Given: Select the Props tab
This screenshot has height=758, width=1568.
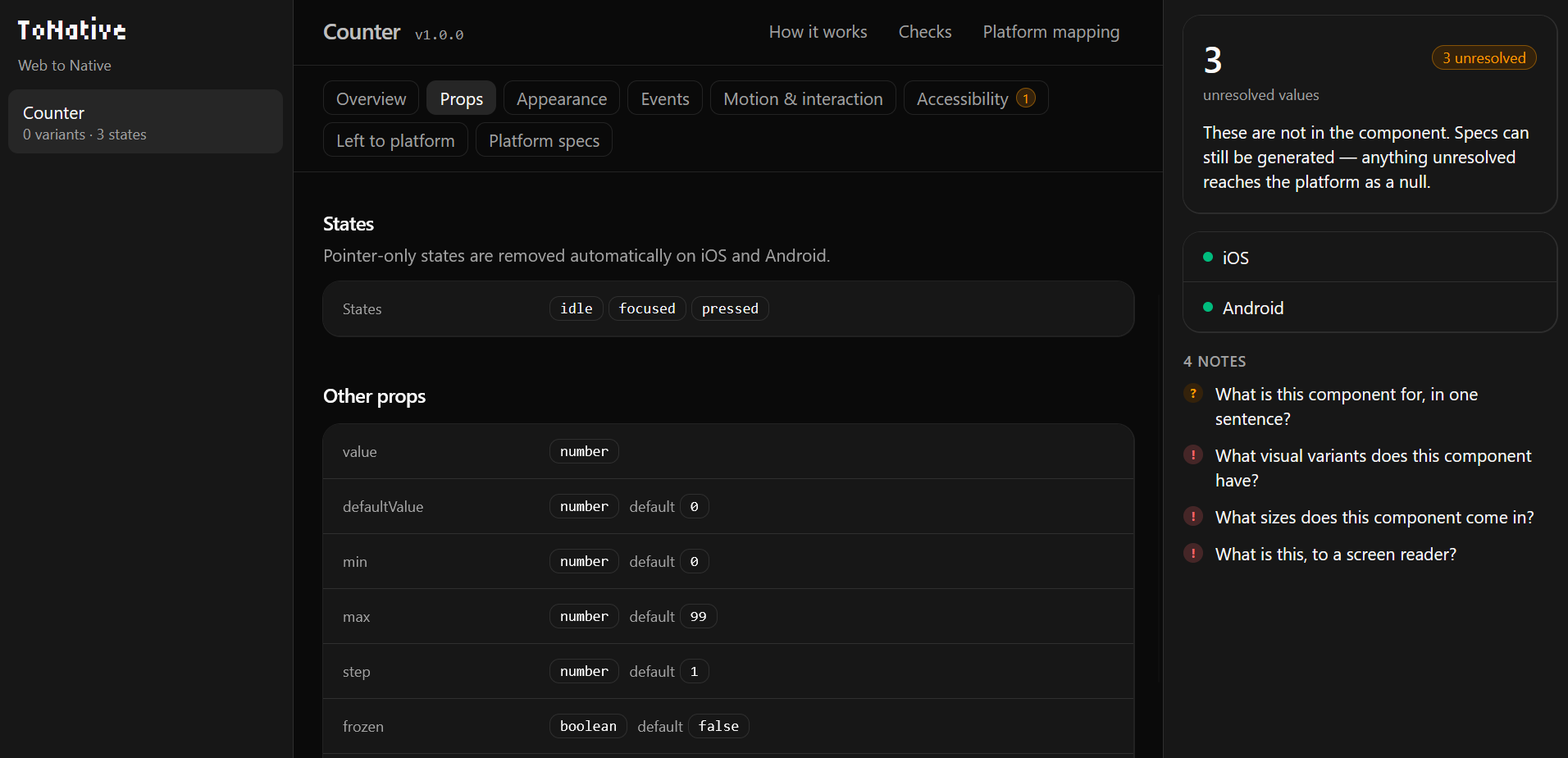Looking at the screenshot, I should [461, 98].
